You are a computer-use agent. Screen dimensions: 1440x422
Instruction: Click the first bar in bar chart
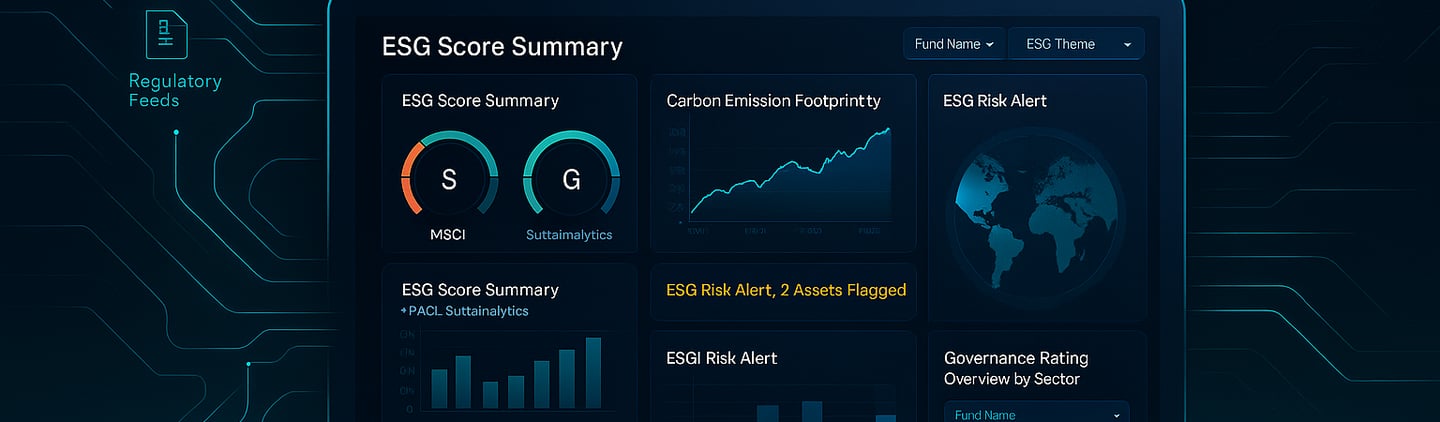coord(439,388)
